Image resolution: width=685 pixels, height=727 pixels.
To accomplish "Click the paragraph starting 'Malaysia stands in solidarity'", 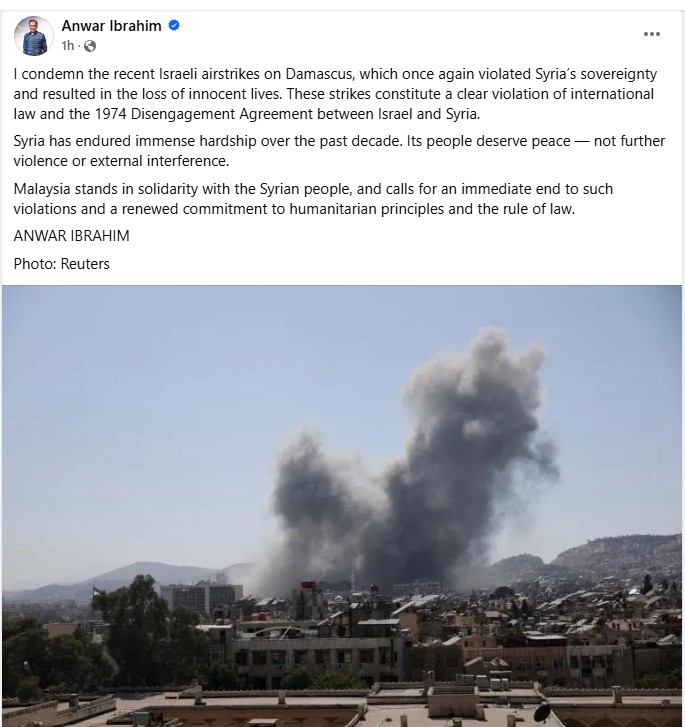I will (x=313, y=198).
